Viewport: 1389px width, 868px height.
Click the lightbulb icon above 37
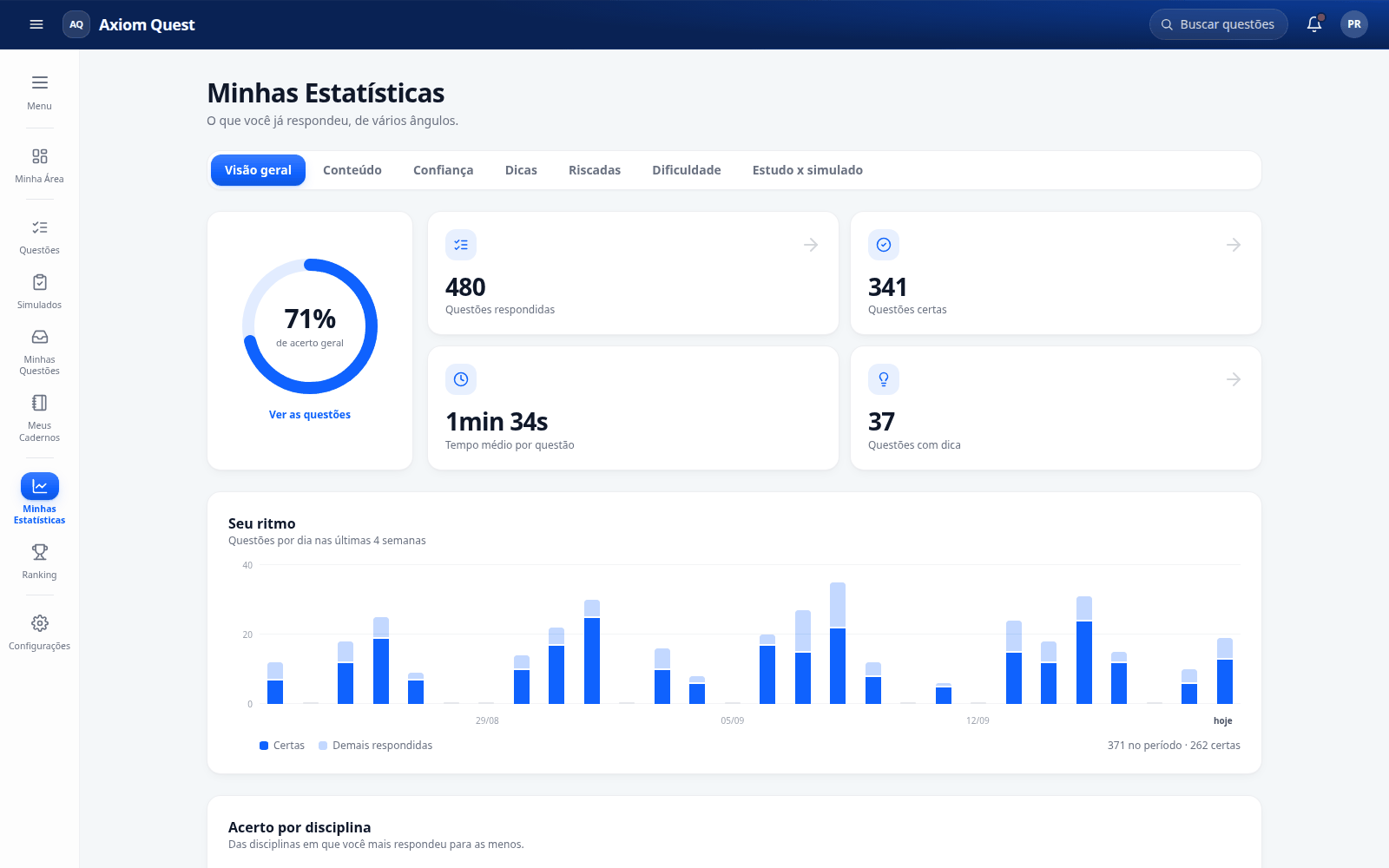884,379
